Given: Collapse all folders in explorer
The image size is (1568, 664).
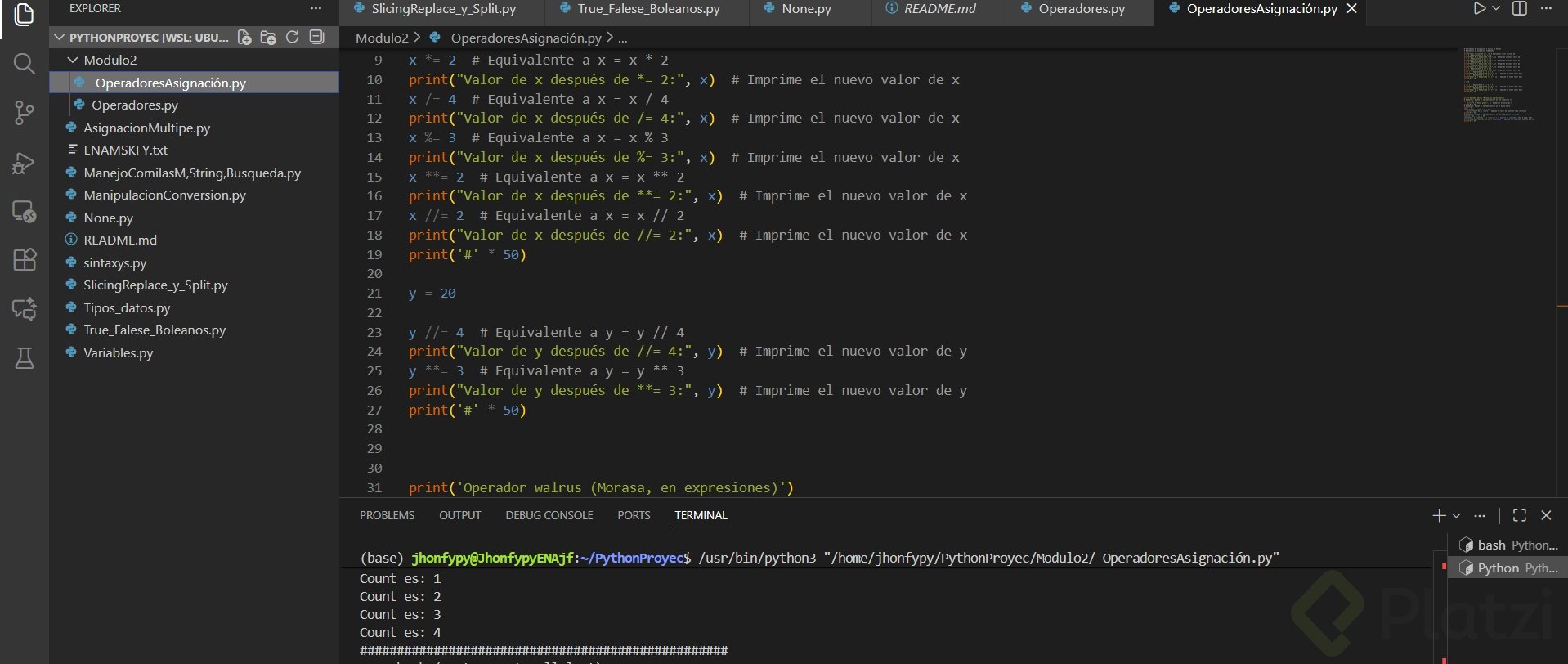Looking at the screenshot, I should [x=317, y=38].
